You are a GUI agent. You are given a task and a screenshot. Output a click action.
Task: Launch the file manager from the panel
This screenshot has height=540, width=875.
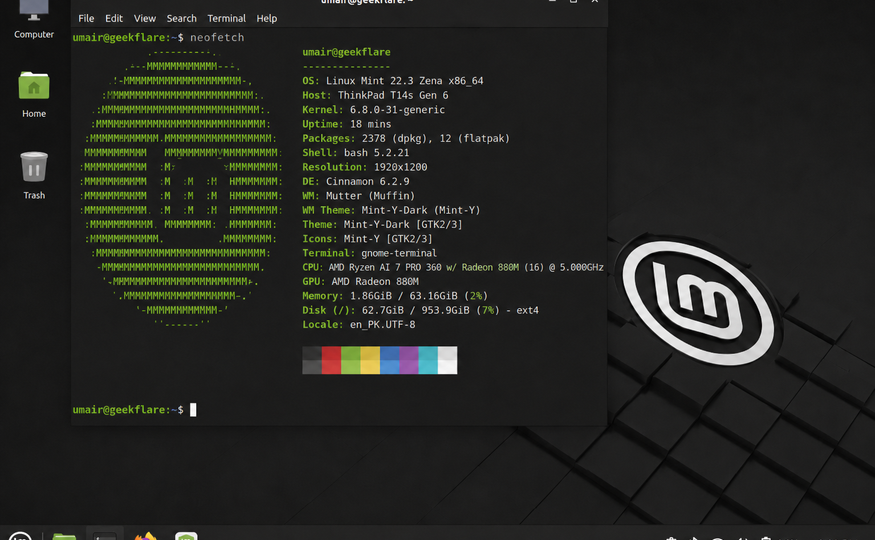click(64, 537)
